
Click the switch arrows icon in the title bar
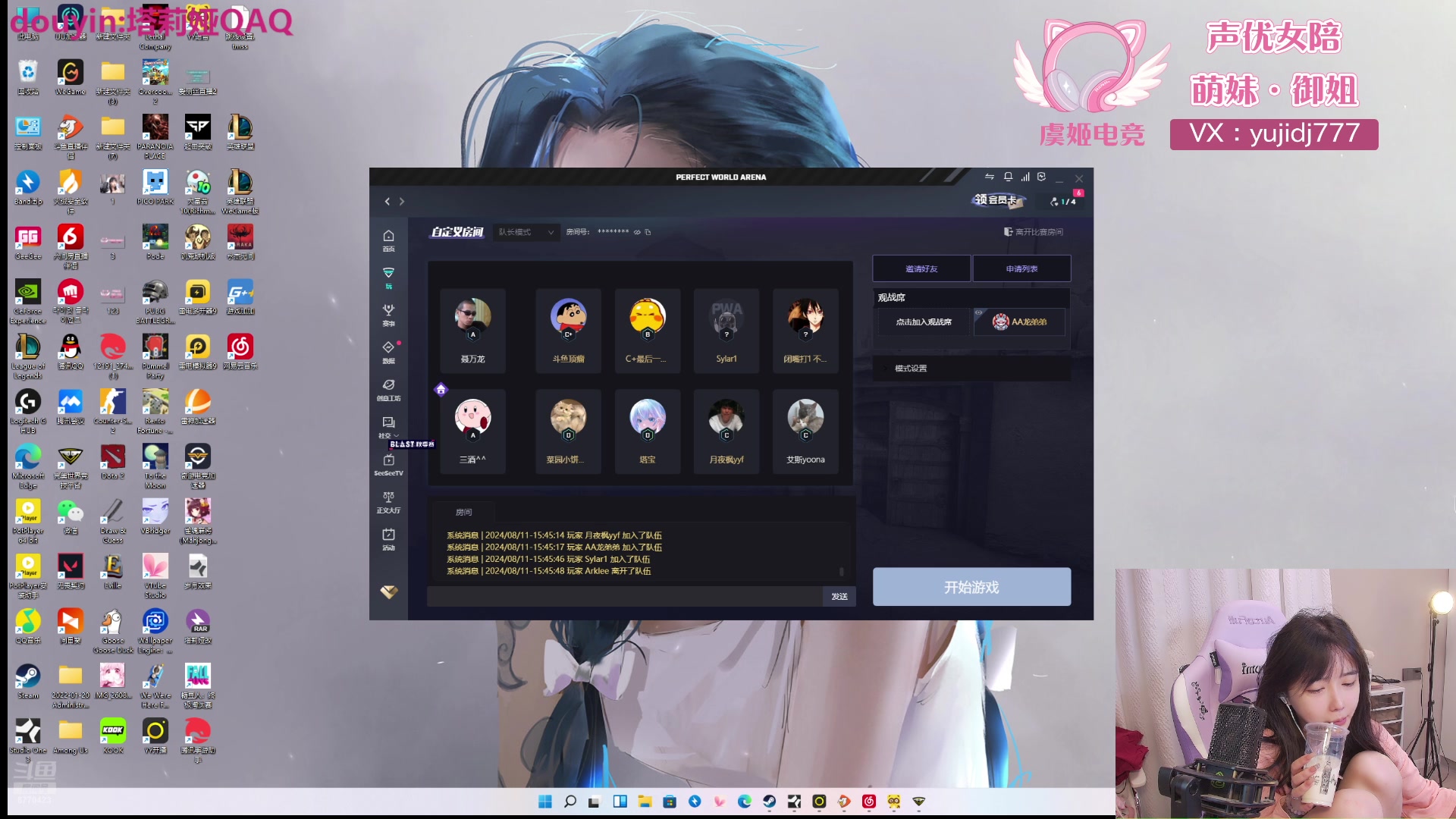click(989, 177)
